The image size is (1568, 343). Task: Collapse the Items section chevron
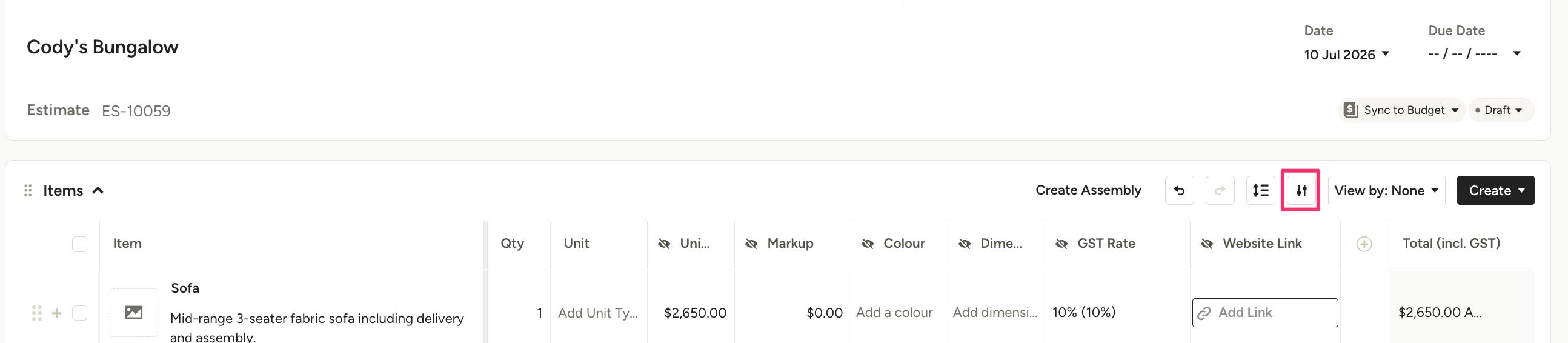[x=98, y=191]
